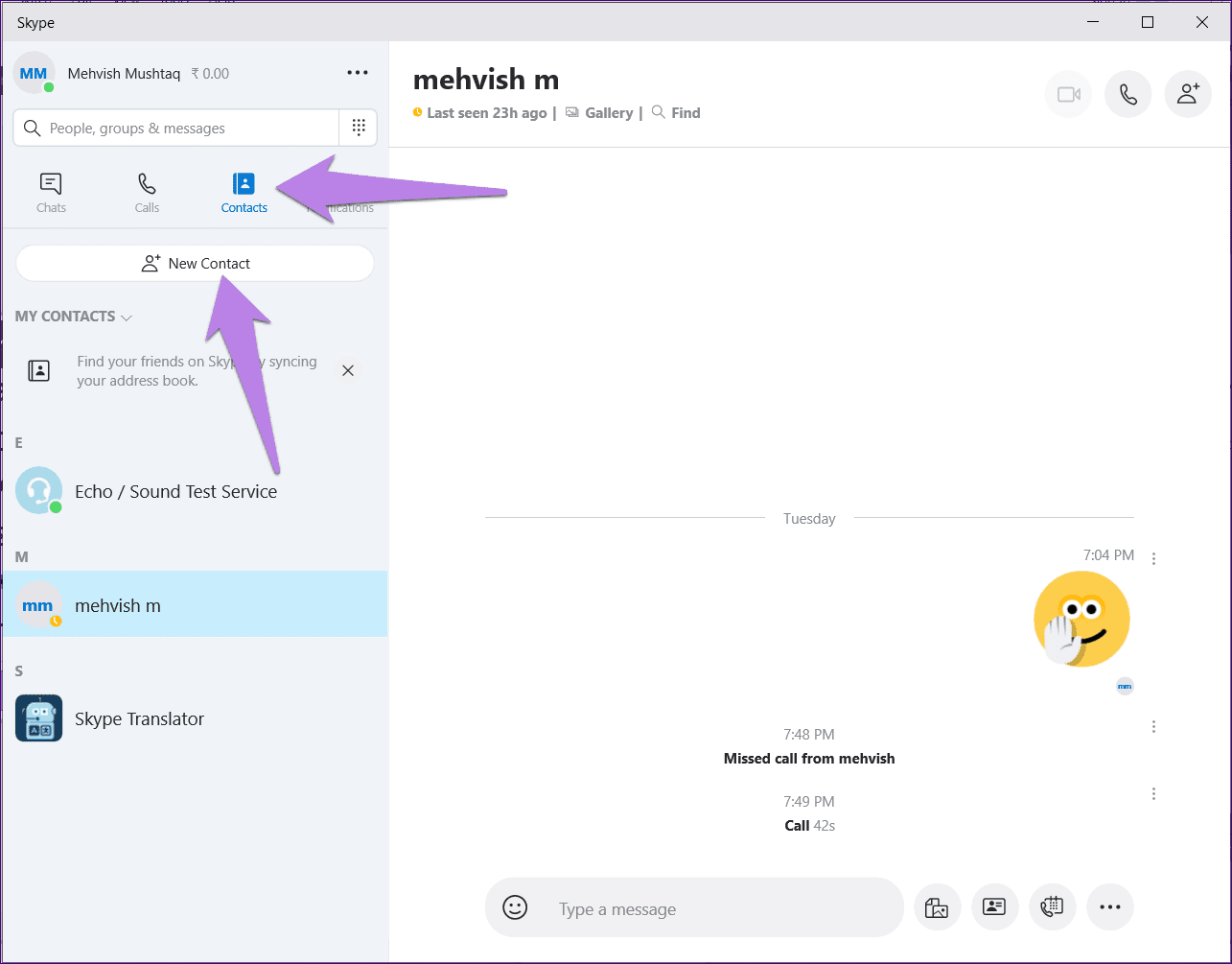Add files or media to message
This screenshot has height=964, width=1232.
pos(937,907)
